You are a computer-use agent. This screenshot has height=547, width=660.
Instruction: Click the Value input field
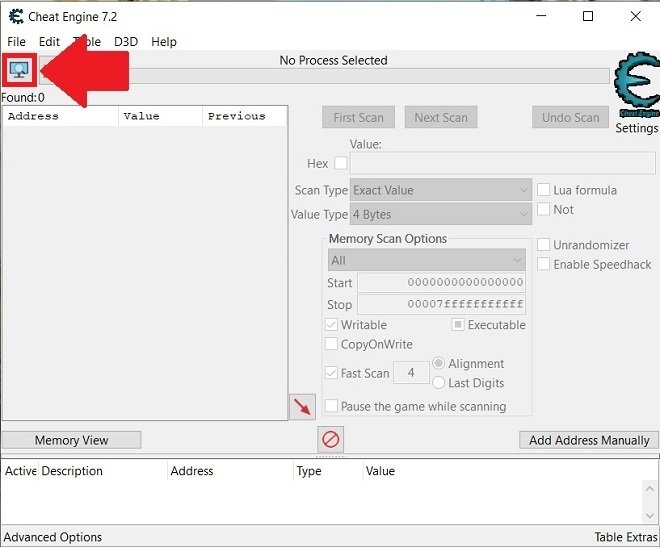503,163
